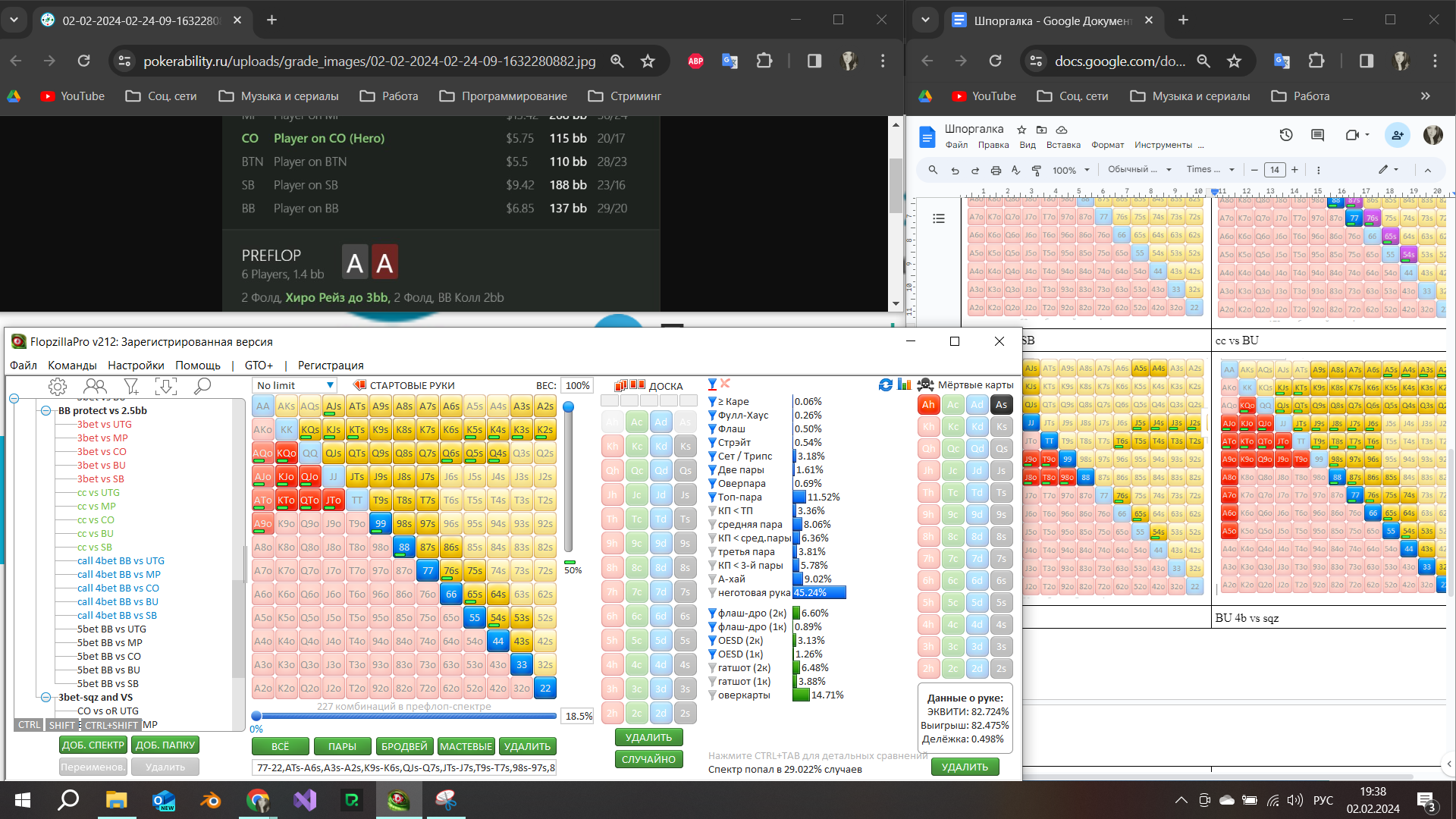Click the СЛУЧАЙНО random board button
The height and width of the screenshot is (819, 1456).
click(648, 760)
